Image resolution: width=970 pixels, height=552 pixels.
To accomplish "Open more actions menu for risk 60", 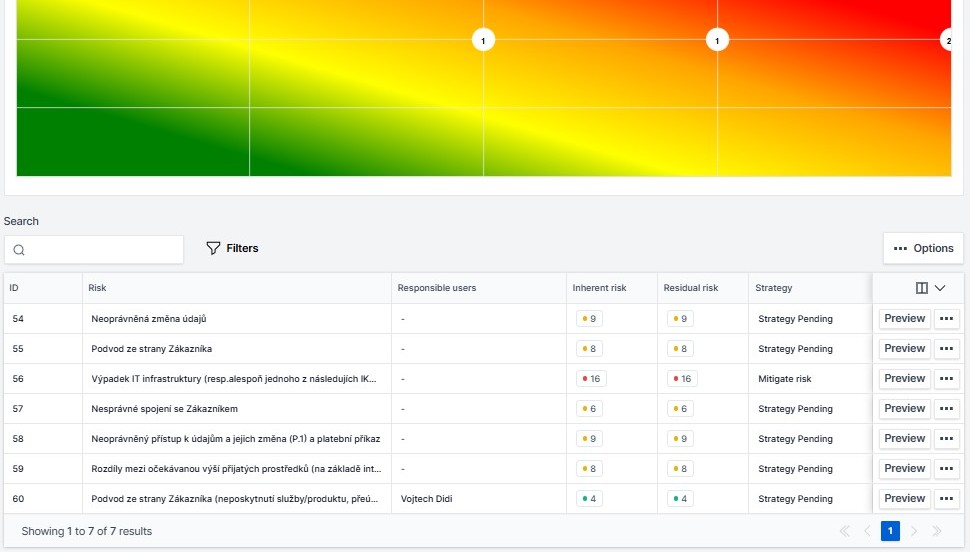I will [x=946, y=499].
